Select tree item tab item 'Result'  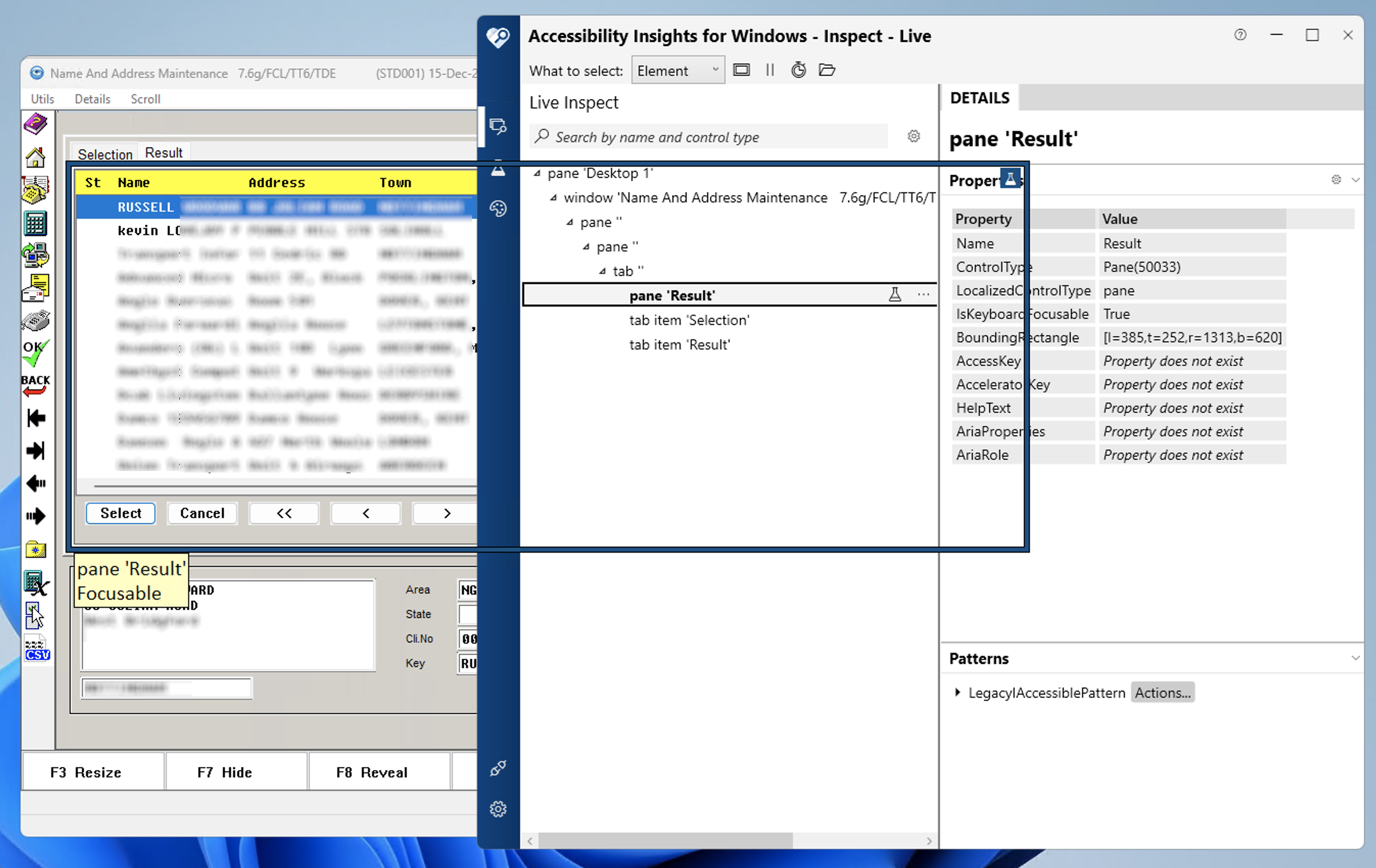(x=680, y=344)
